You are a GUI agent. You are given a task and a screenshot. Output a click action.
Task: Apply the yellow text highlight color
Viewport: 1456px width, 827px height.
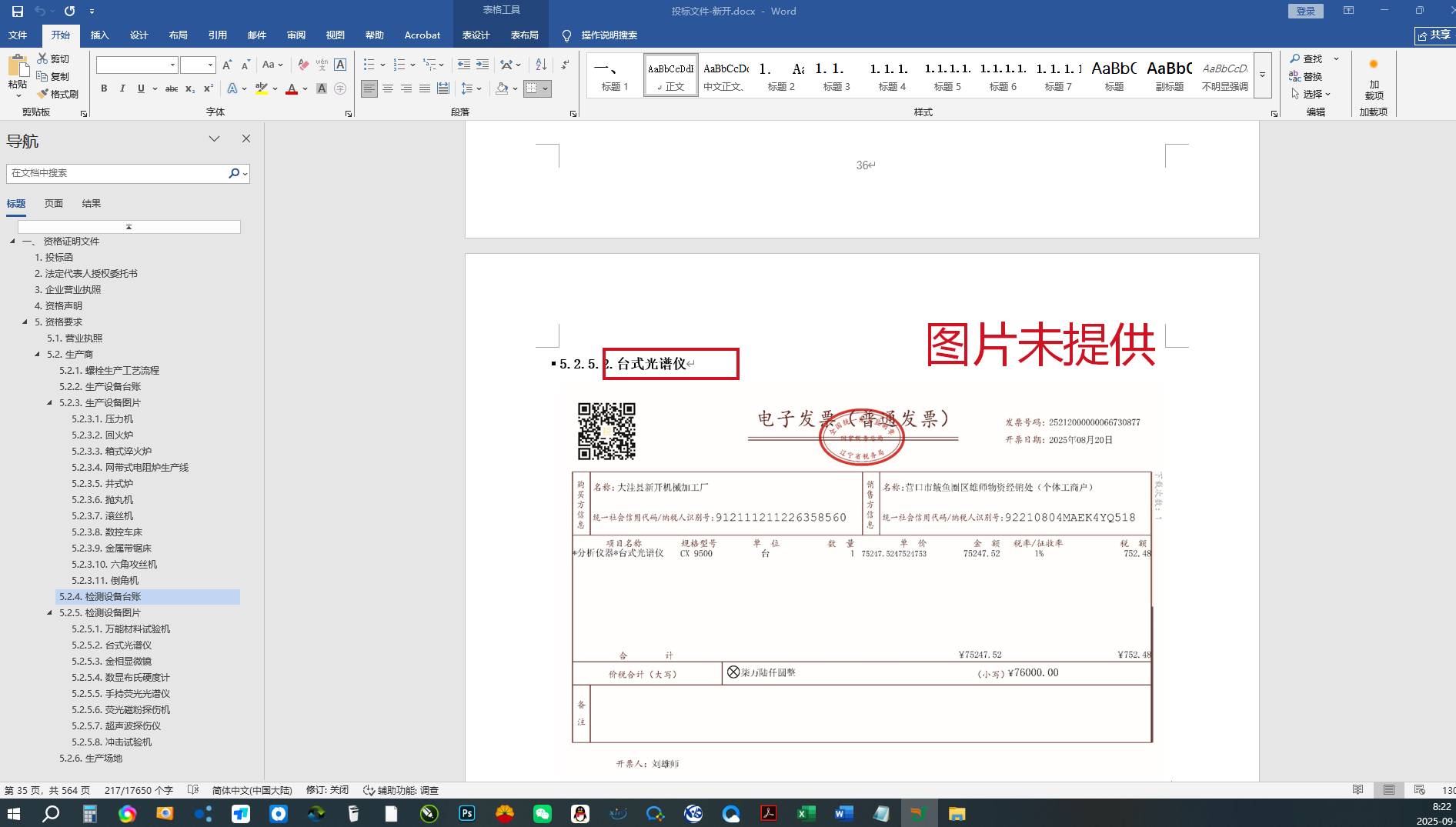coord(262,88)
